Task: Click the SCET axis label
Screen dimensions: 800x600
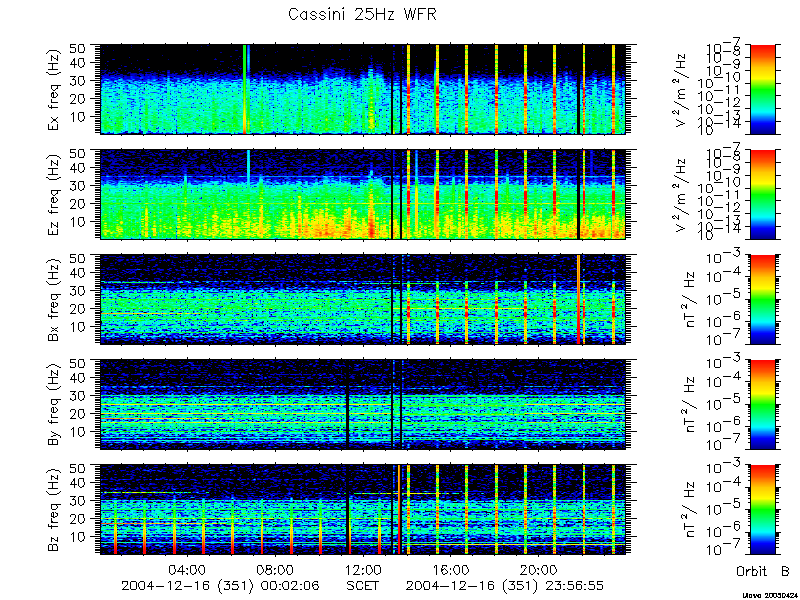Action: tap(363, 585)
